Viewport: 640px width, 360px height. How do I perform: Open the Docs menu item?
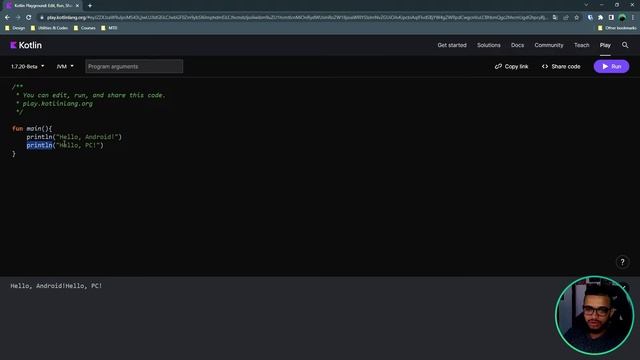point(517,45)
